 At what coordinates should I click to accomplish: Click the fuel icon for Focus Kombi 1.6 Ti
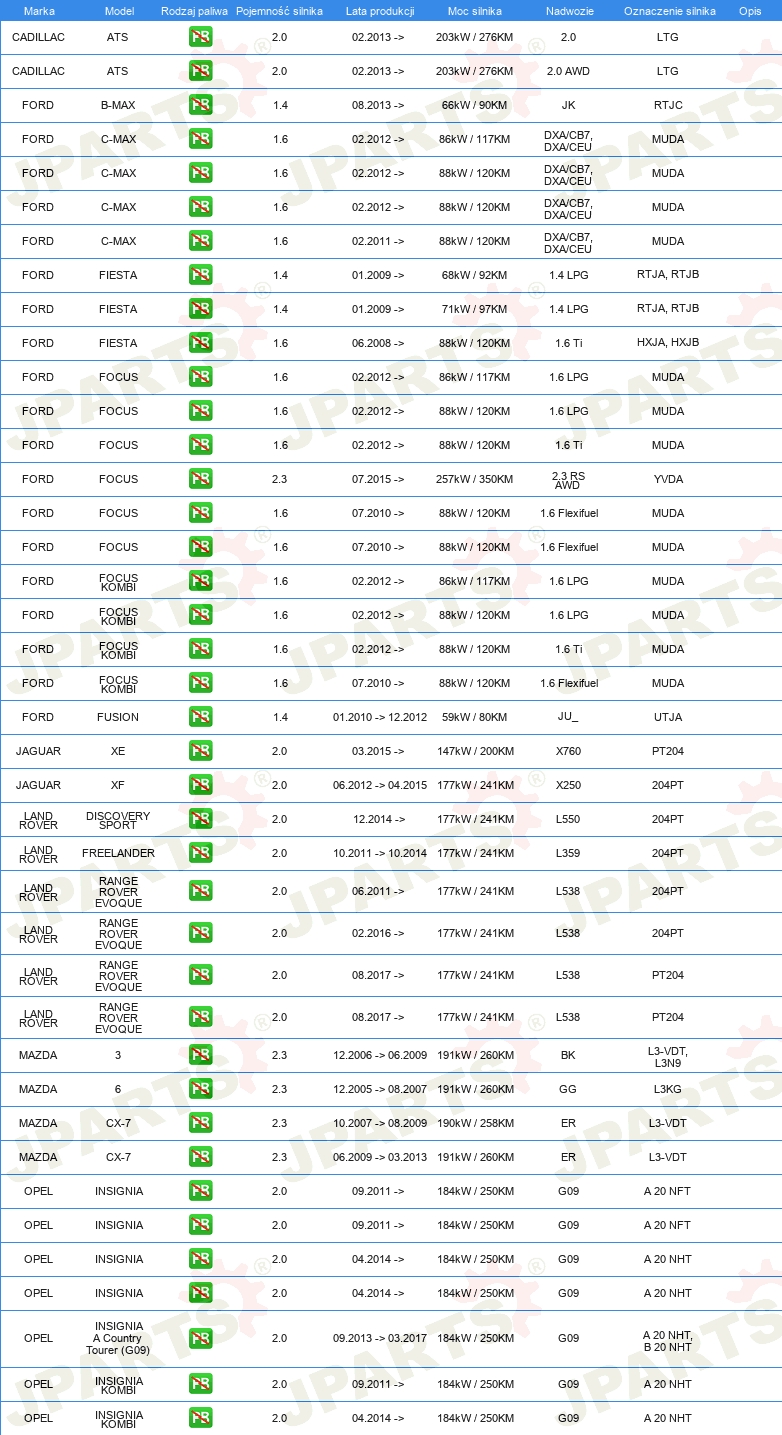(x=200, y=649)
